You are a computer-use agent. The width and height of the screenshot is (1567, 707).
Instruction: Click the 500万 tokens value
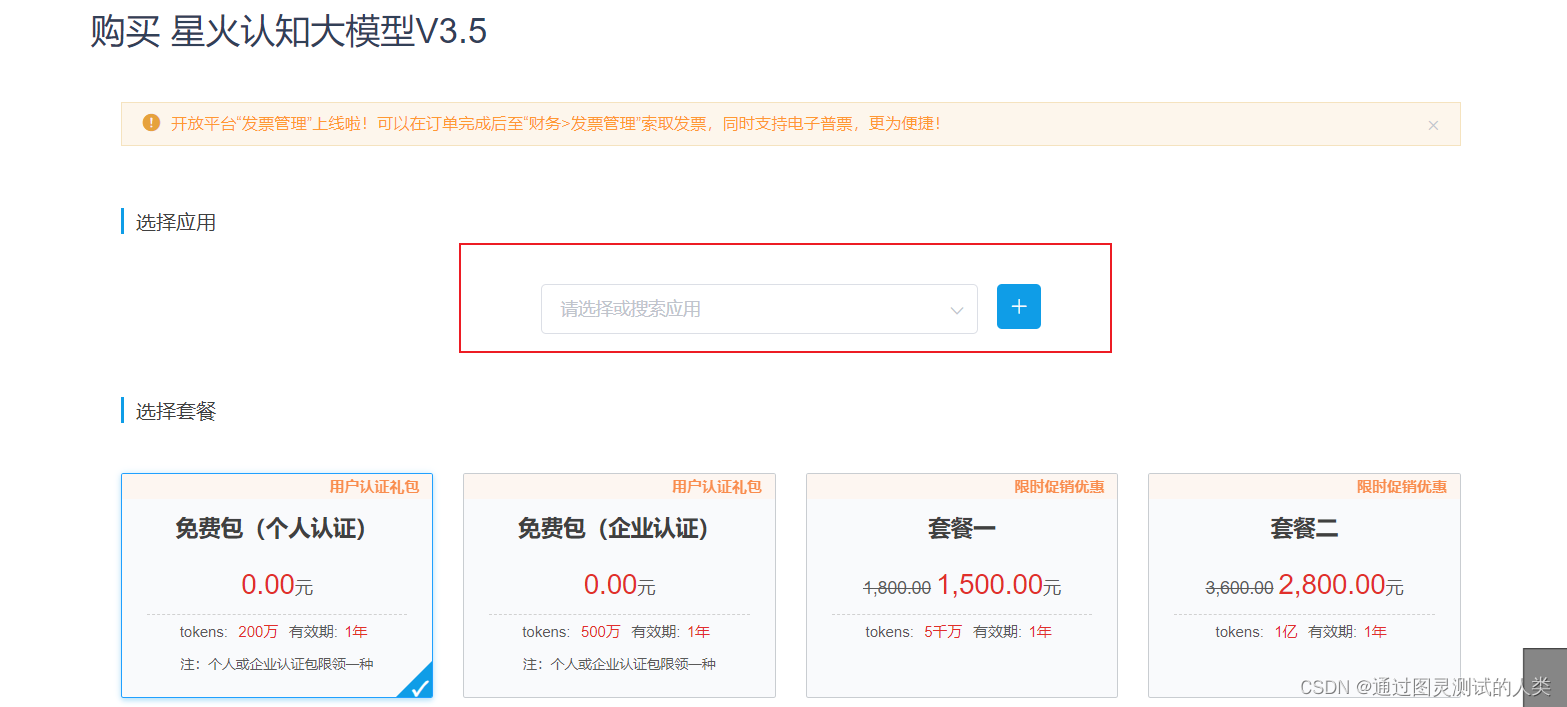click(x=600, y=632)
